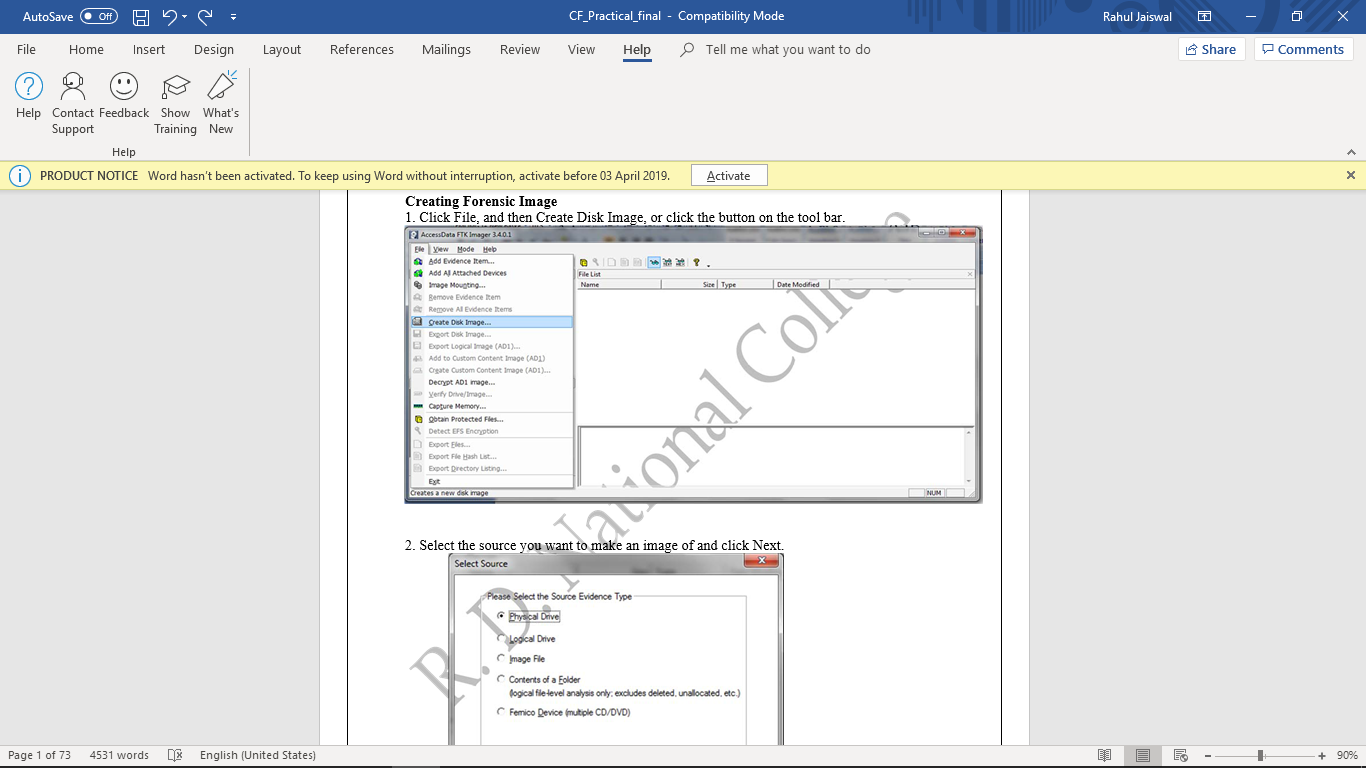
Task: Click the Contact Support icon
Action: click(73, 103)
